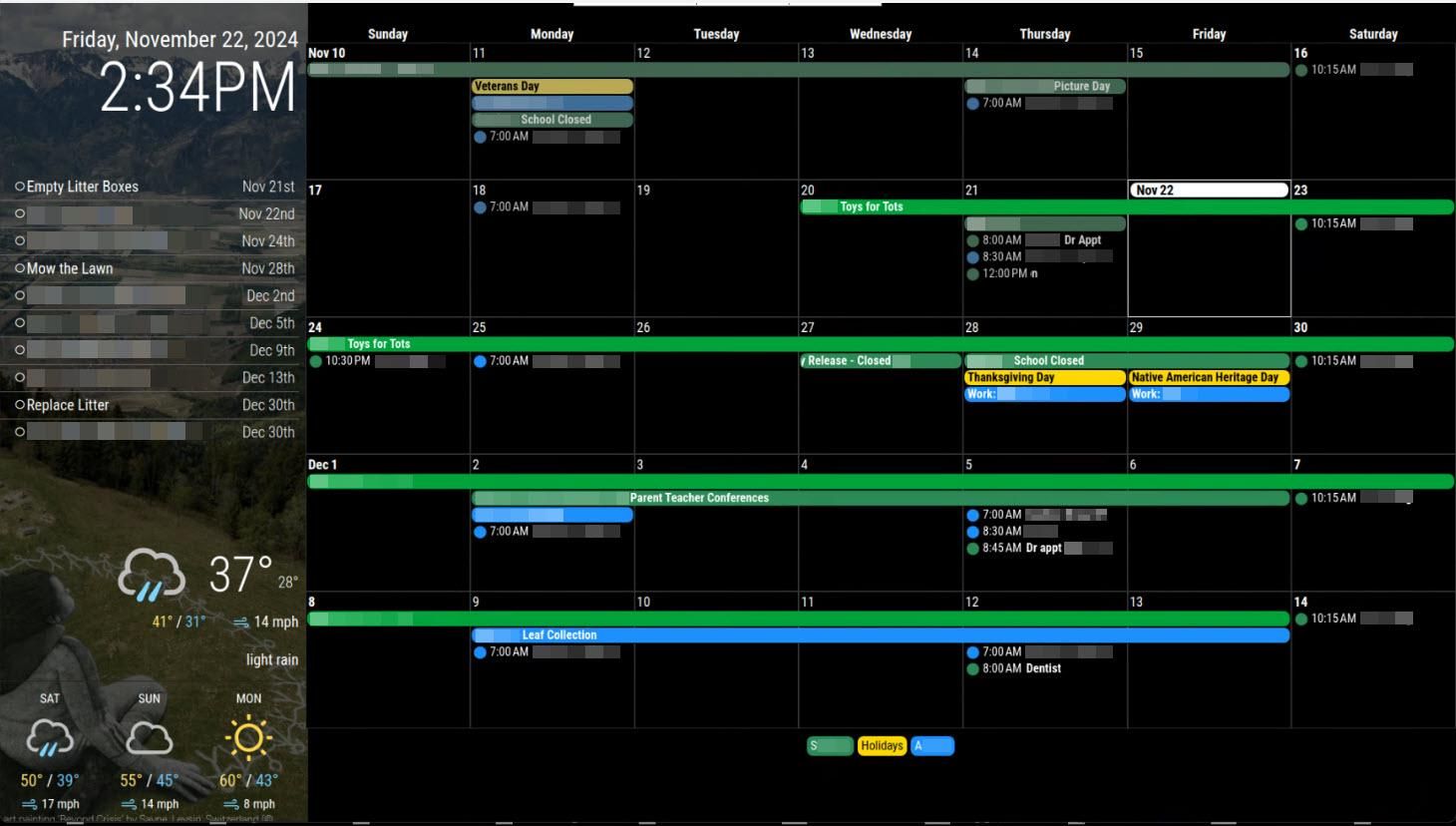Click the dot for 8:45 AM Dr appt
This screenshot has width=1456, height=826.
[x=972, y=548]
